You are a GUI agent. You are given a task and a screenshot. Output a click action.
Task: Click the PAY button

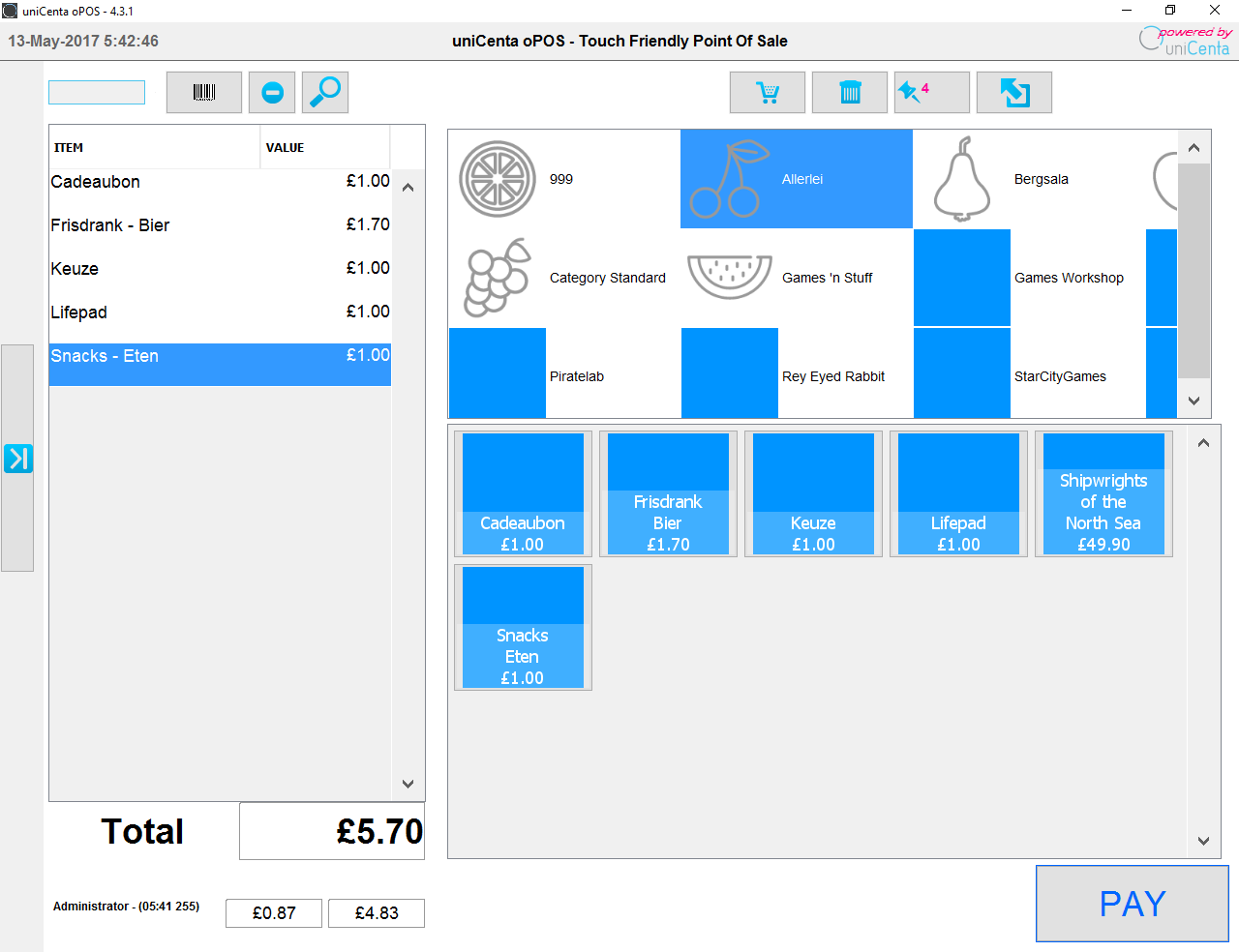[x=1133, y=904]
